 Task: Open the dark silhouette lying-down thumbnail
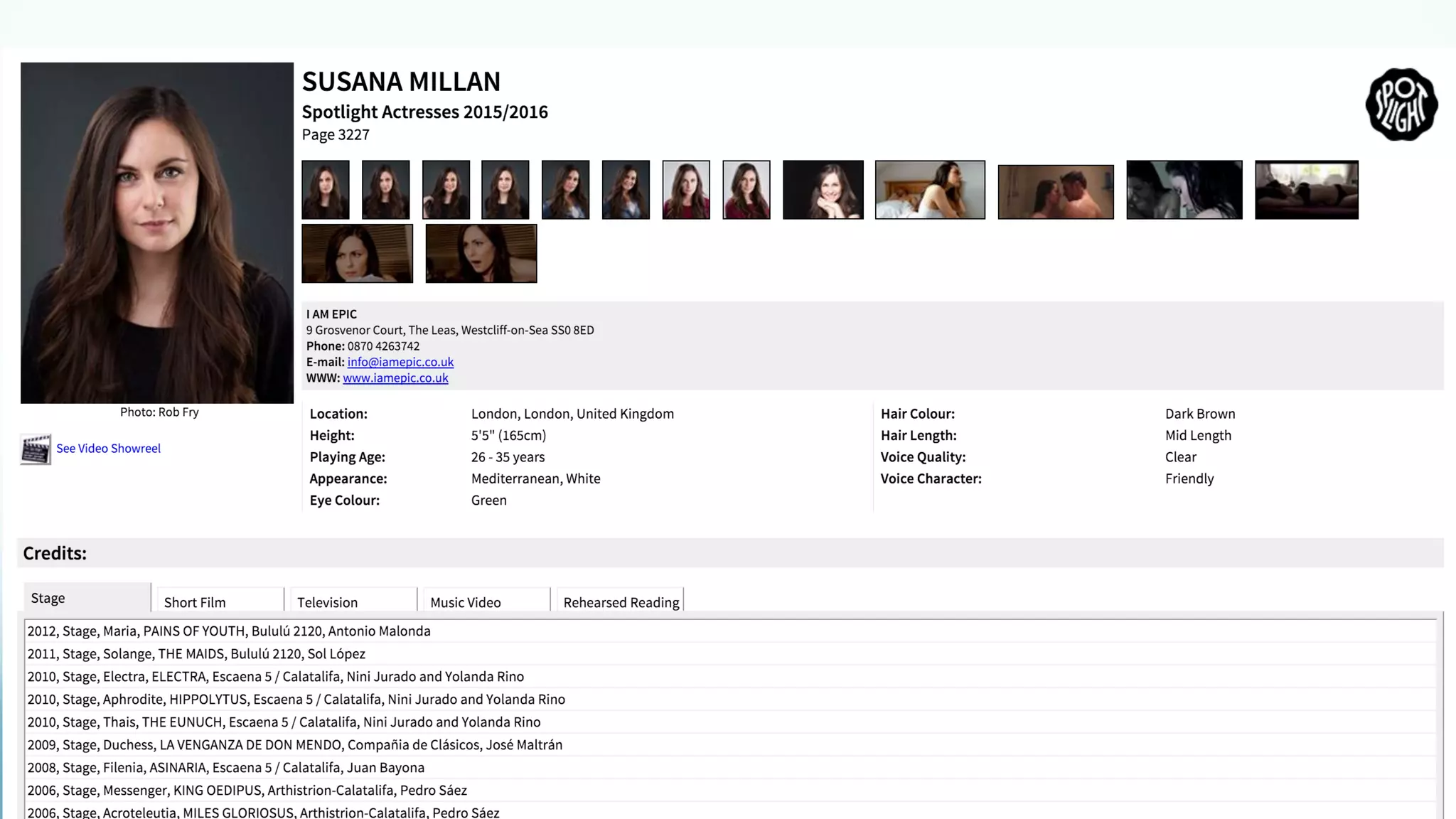(x=1307, y=190)
